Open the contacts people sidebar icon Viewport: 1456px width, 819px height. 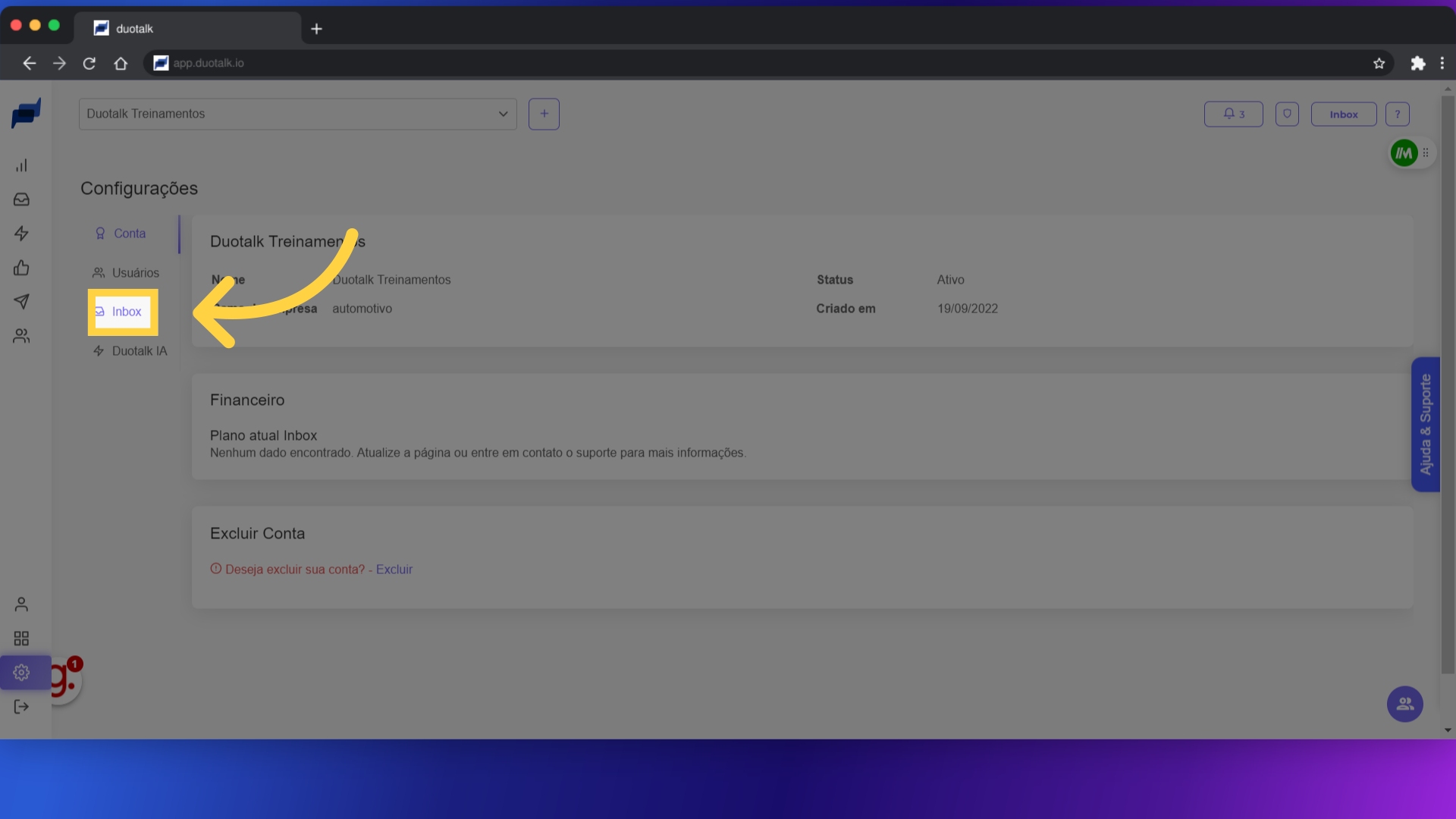21,336
